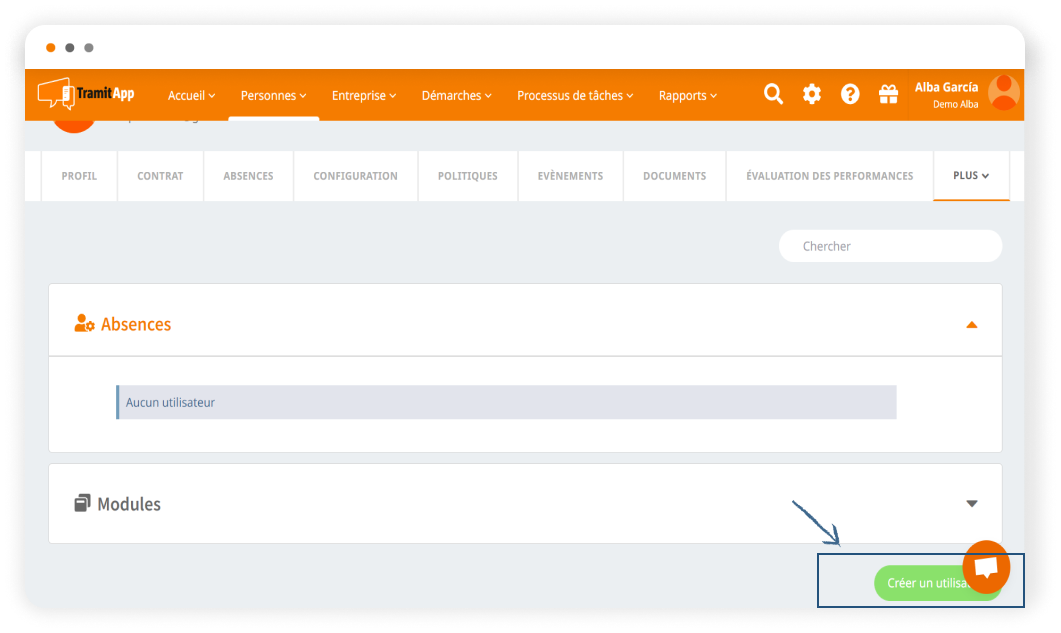Image resolution: width=1061 pixels, height=633 pixels.
Task: Switch to the CONTRAT tab
Action: pyautogui.click(x=160, y=176)
